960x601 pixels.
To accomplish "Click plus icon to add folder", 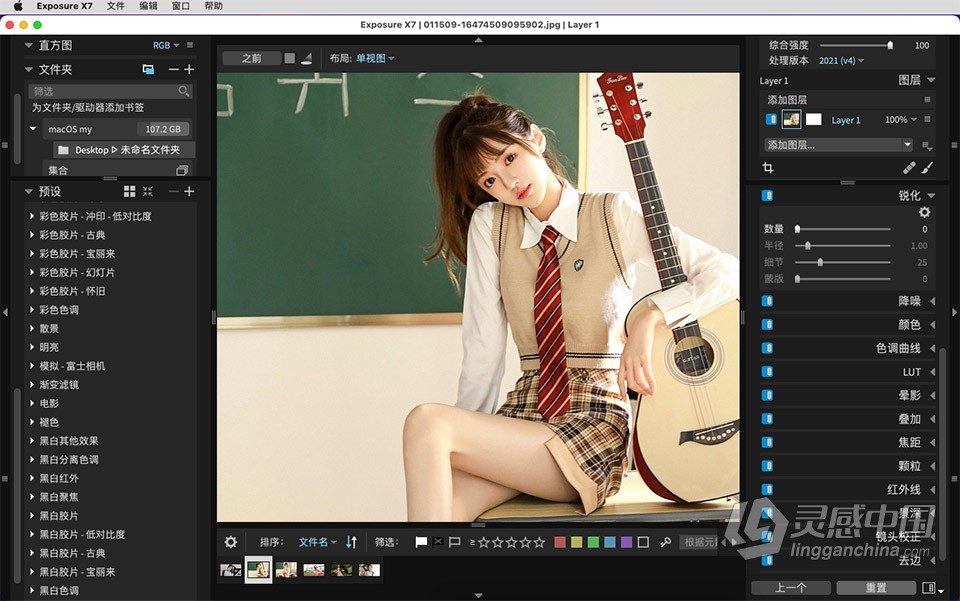I will (189, 69).
